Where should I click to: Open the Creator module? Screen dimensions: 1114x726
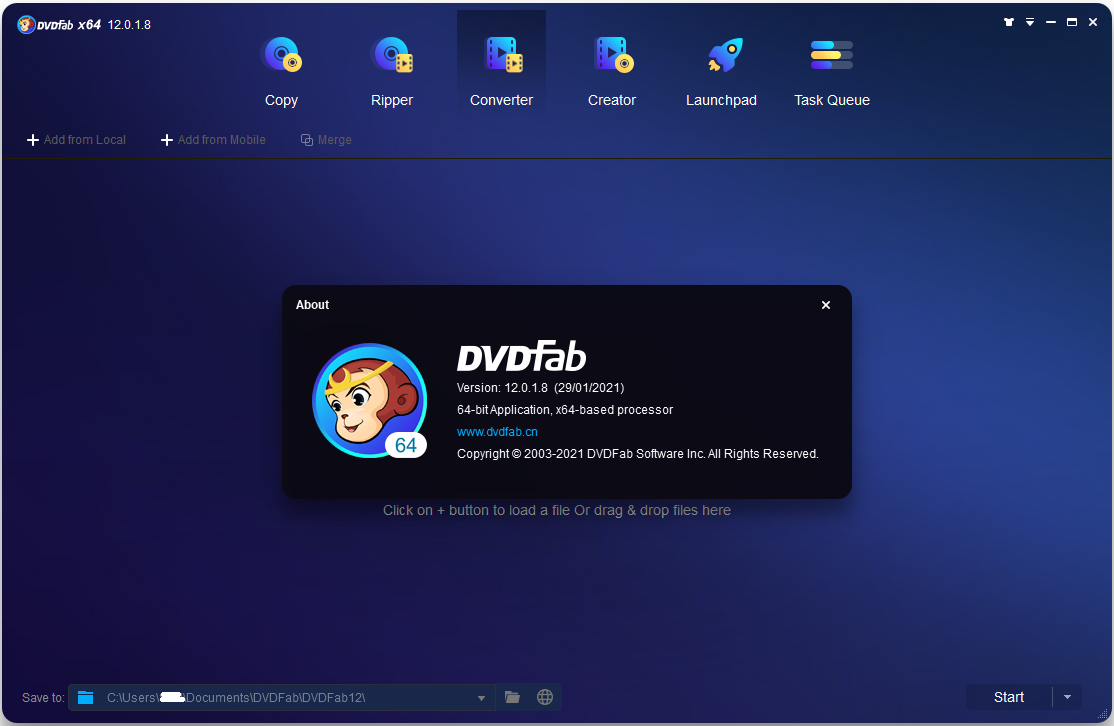[612, 70]
